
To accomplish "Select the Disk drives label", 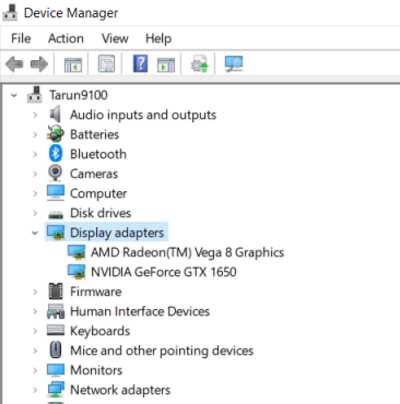I will (x=100, y=213).
